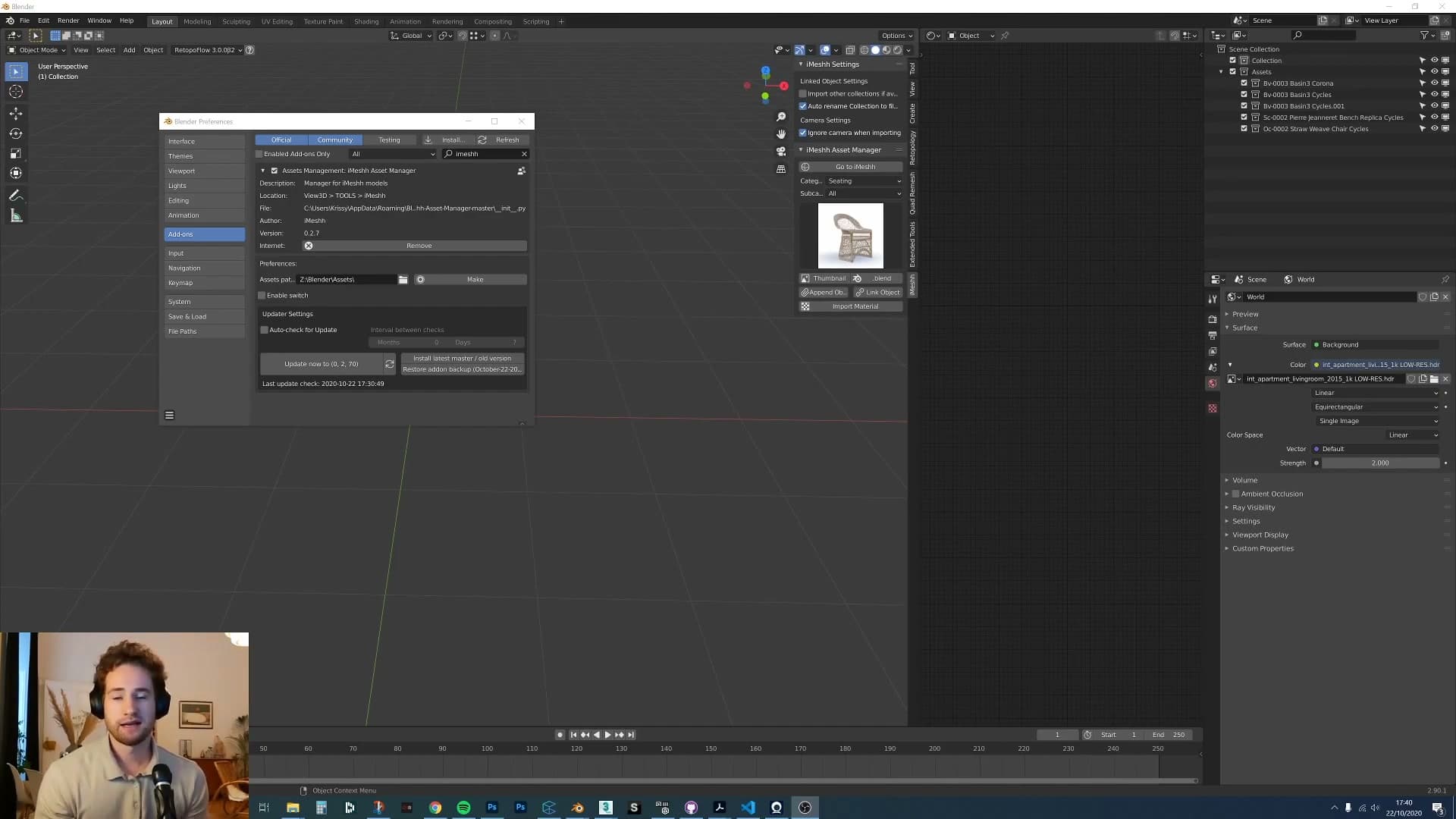The height and width of the screenshot is (819, 1456).
Task: Click Update now to (0, 2, 70)
Action: click(321, 364)
